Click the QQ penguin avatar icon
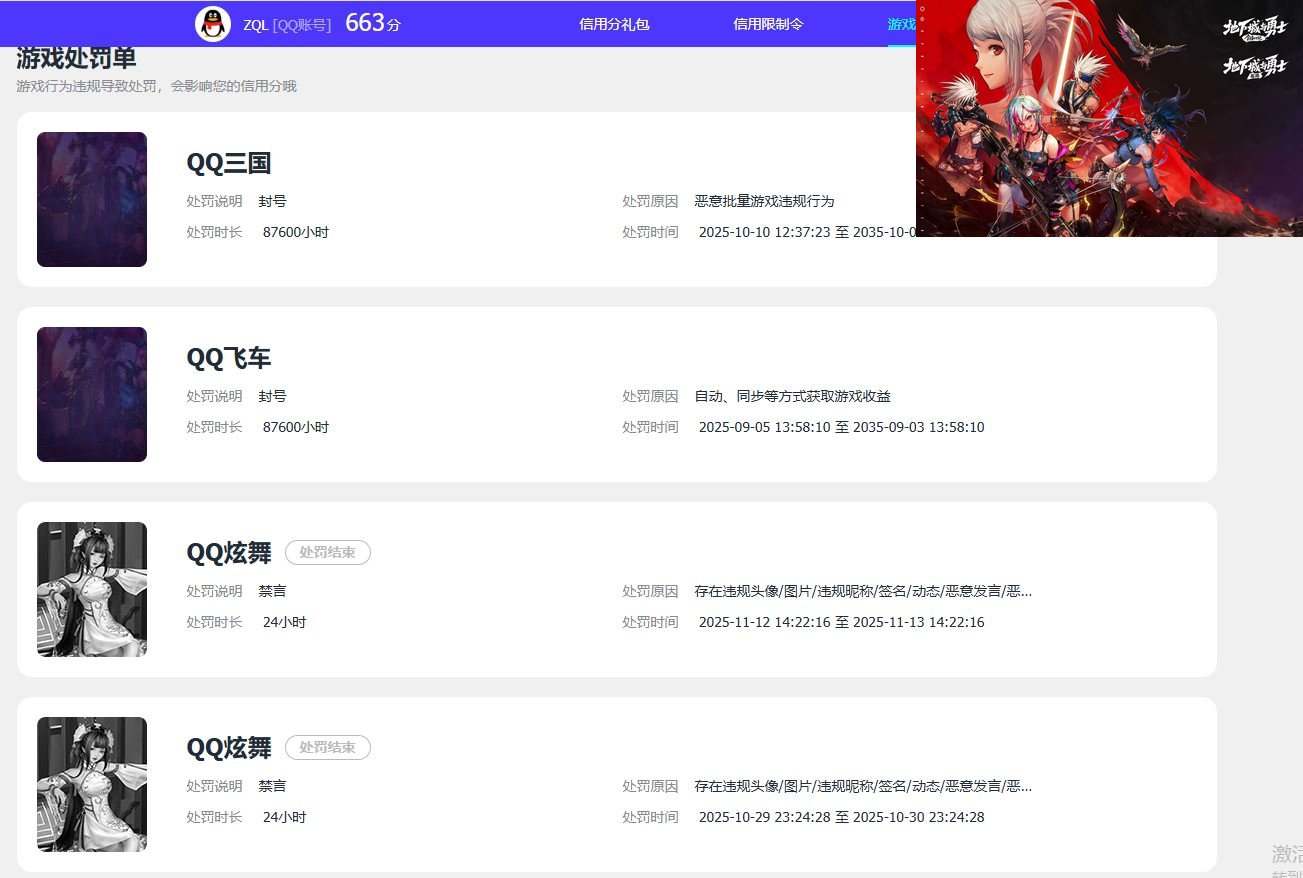This screenshot has height=878, width=1303. coord(212,24)
